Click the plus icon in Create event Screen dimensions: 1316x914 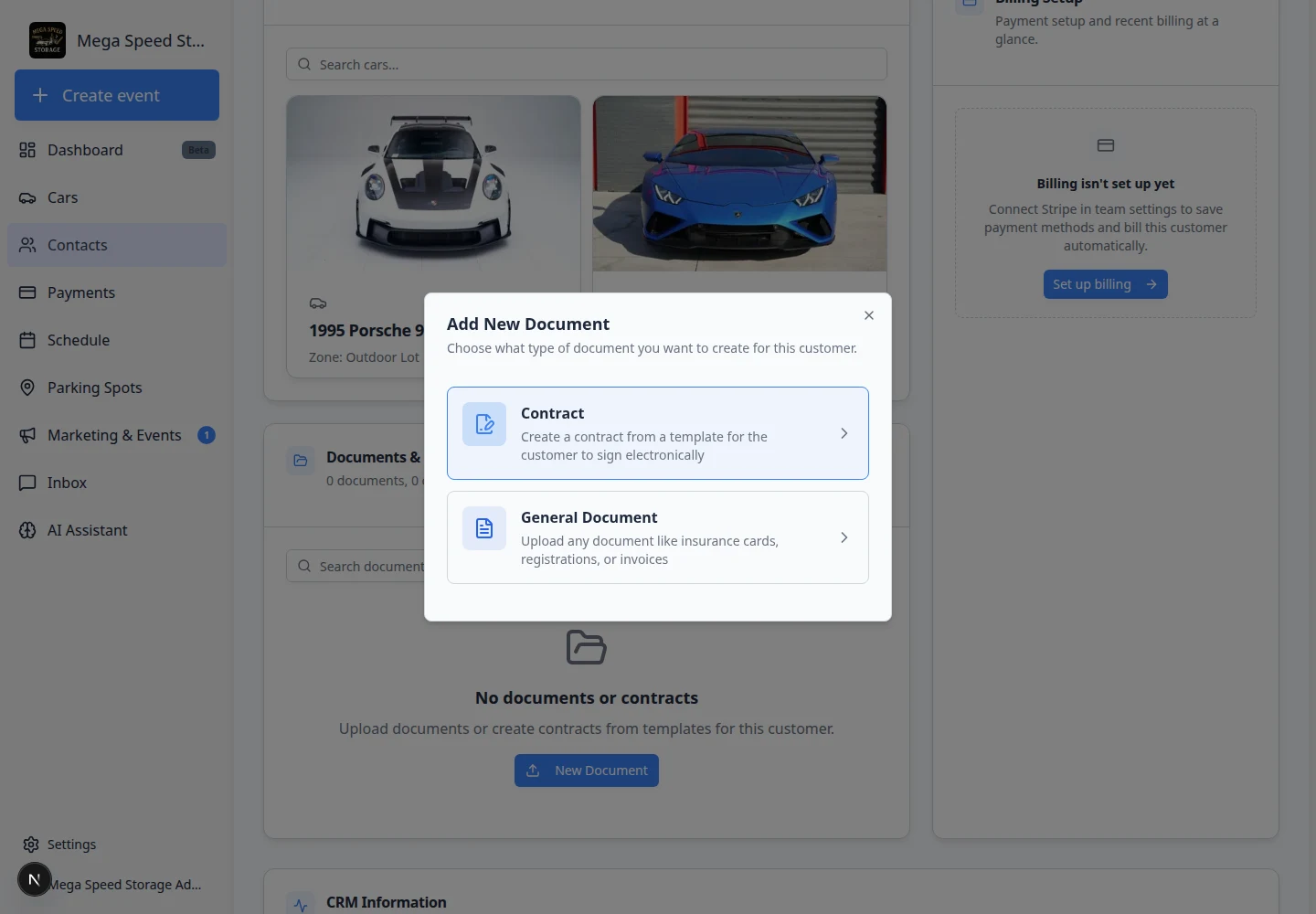(40, 95)
